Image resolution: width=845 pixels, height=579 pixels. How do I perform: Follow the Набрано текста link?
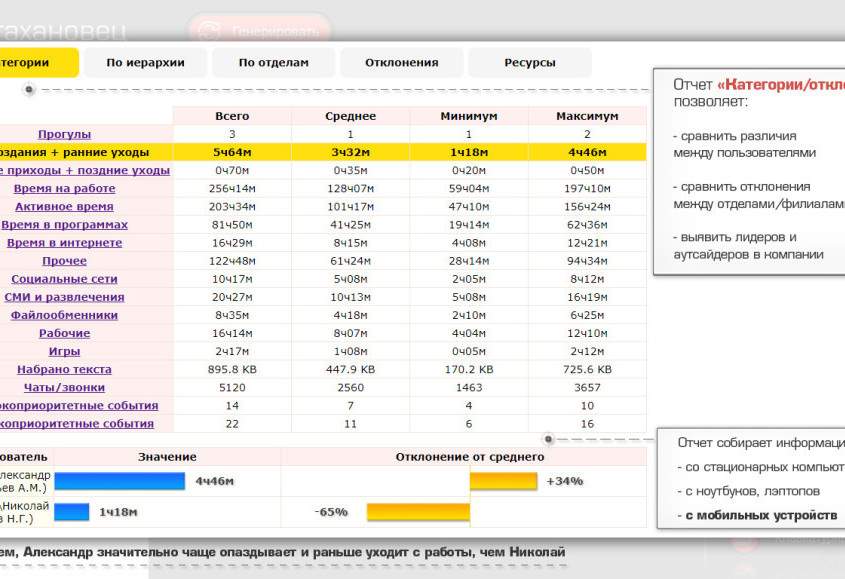coord(64,369)
